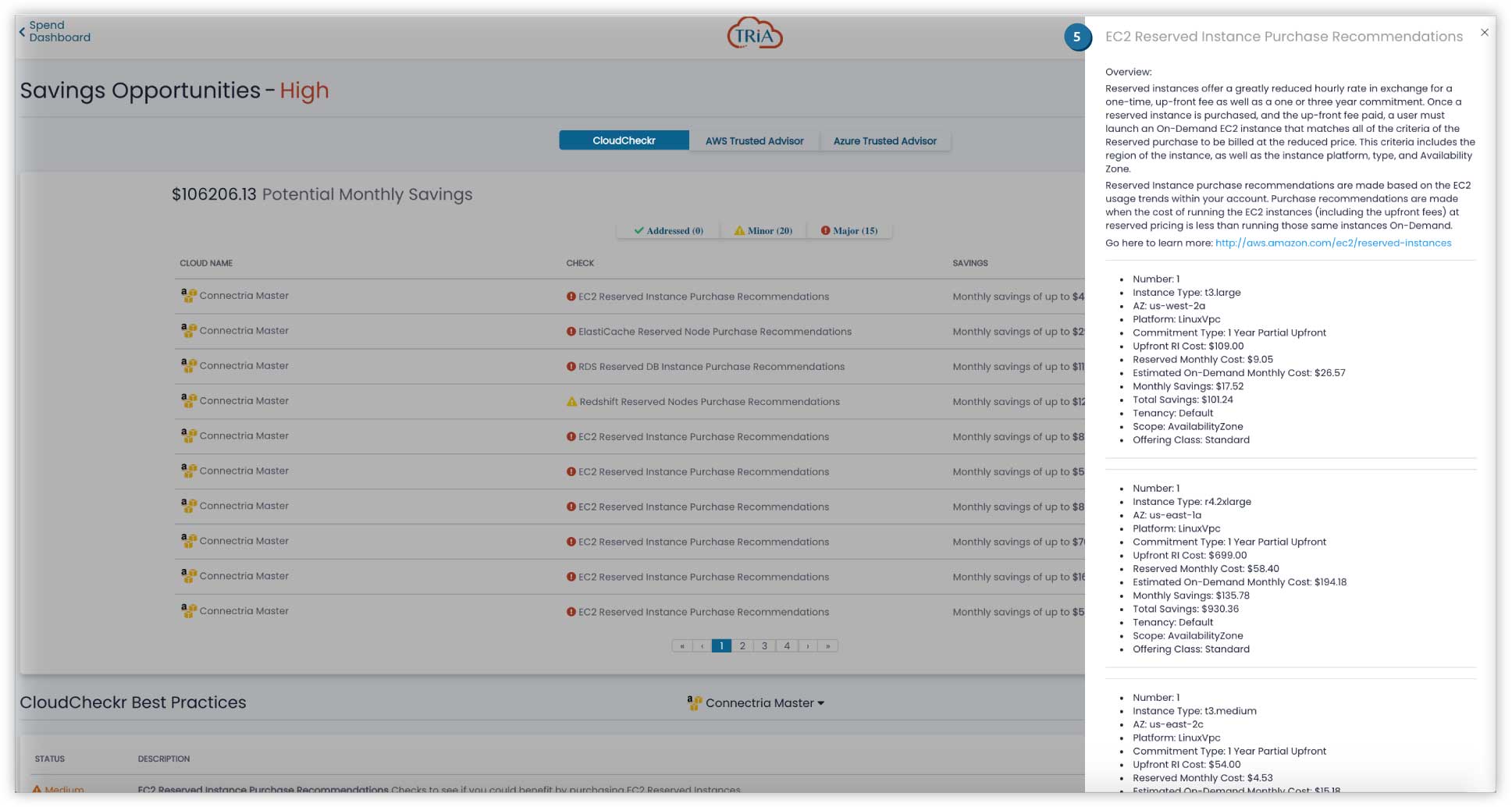This screenshot has width=1512, height=807.
Task: Select page 3 in pagination
Action: point(764,646)
